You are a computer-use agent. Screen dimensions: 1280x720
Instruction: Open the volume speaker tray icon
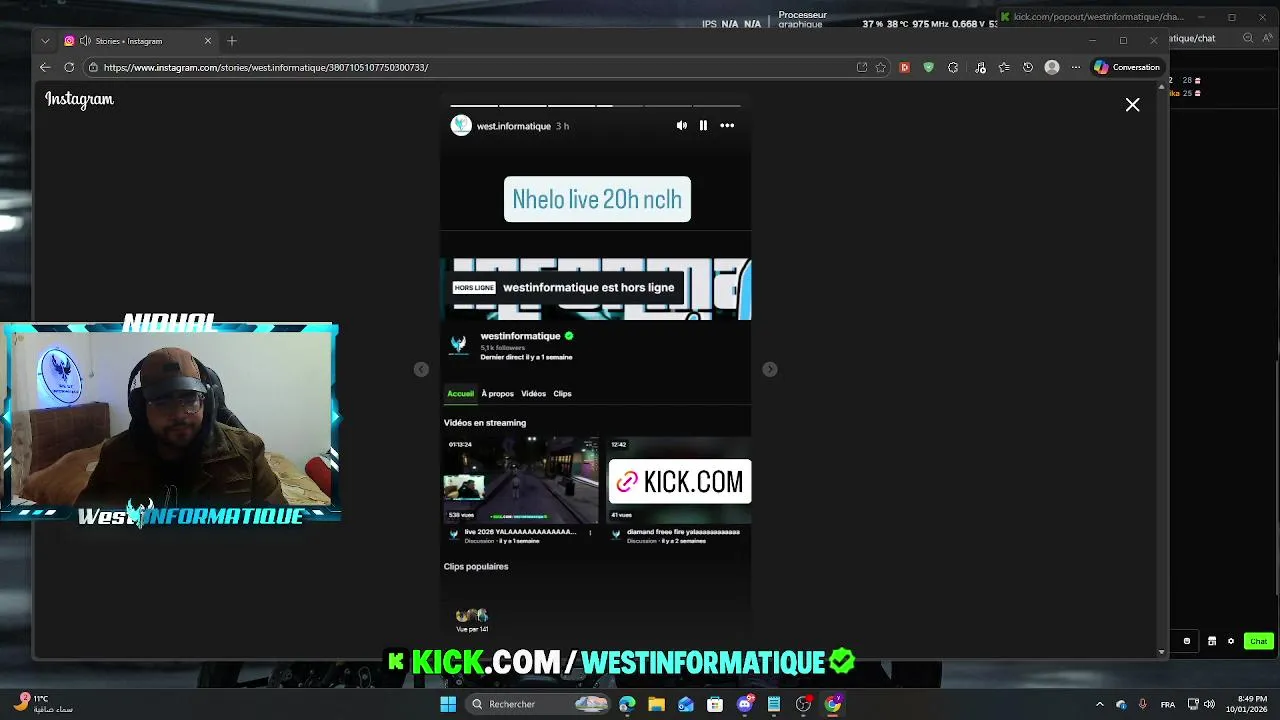[x=1209, y=704]
